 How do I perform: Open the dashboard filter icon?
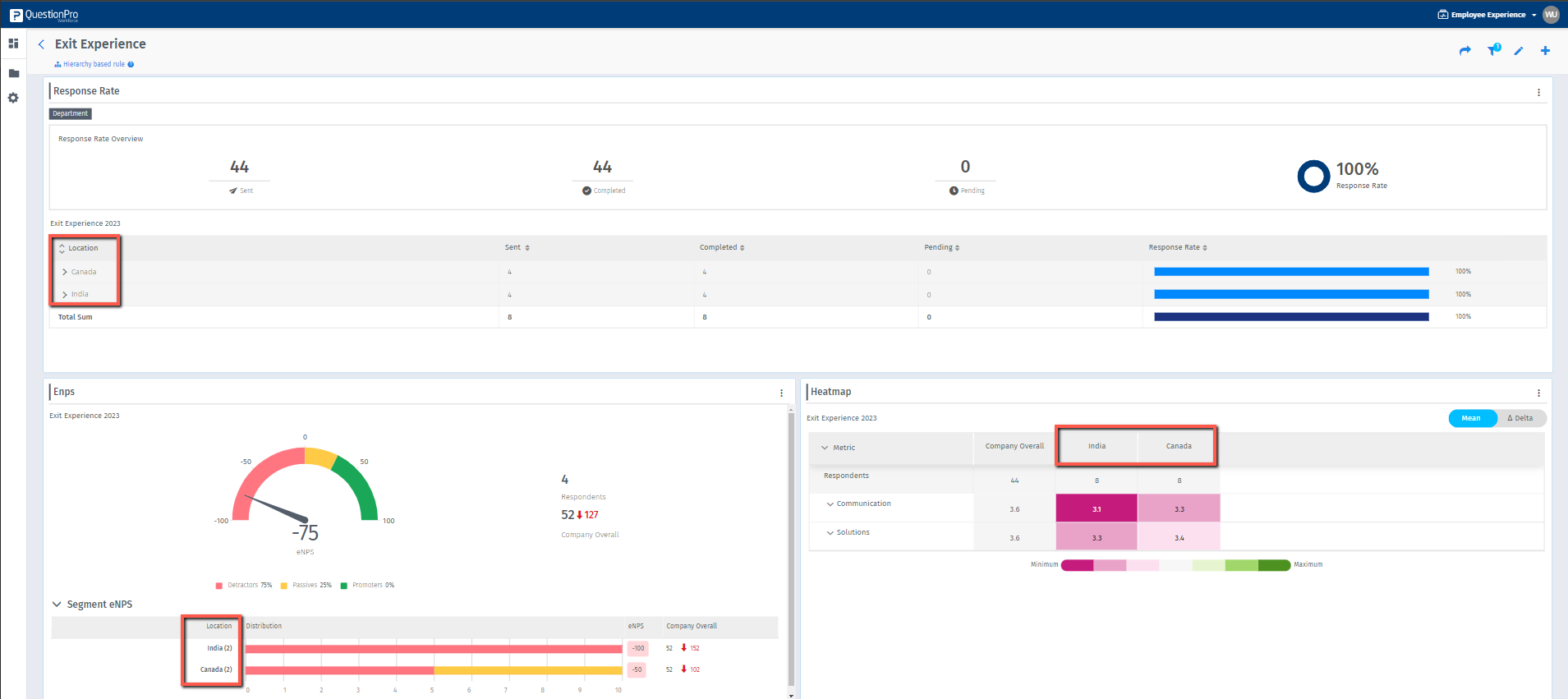click(1492, 51)
